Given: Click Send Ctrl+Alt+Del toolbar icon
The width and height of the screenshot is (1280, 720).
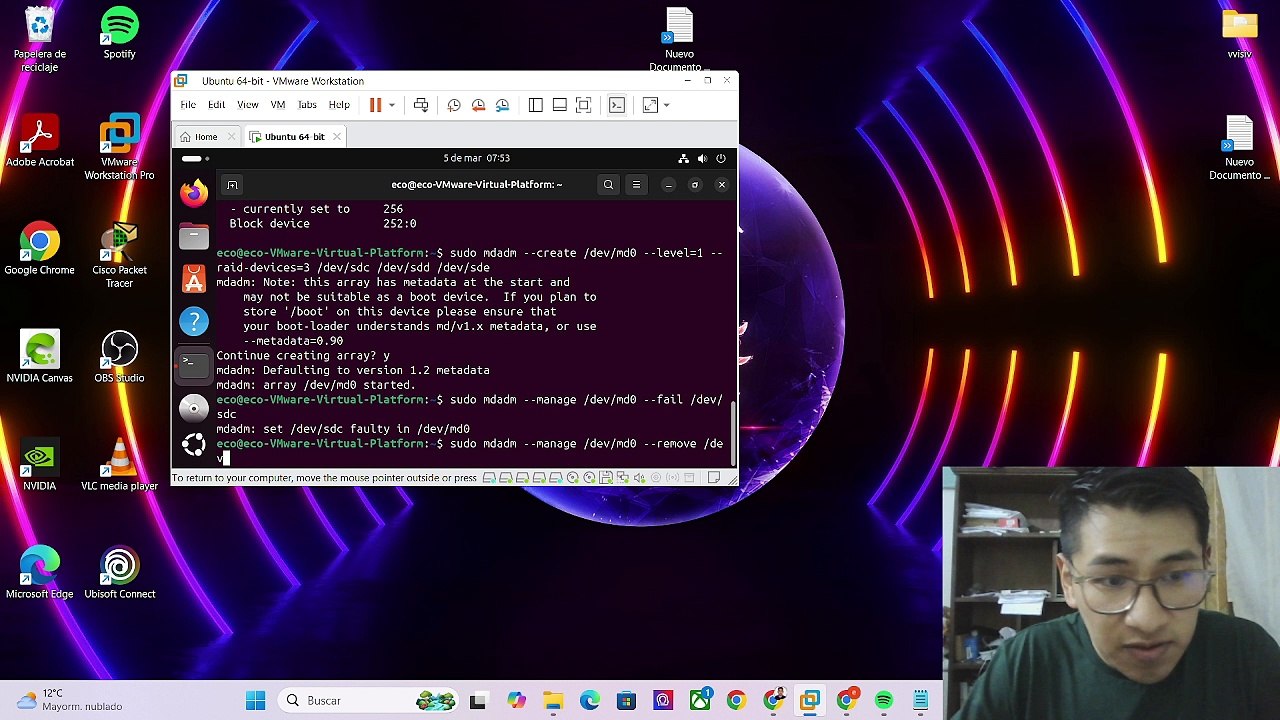Looking at the screenshot, I should pyautogui.click(x=421, y=105).
